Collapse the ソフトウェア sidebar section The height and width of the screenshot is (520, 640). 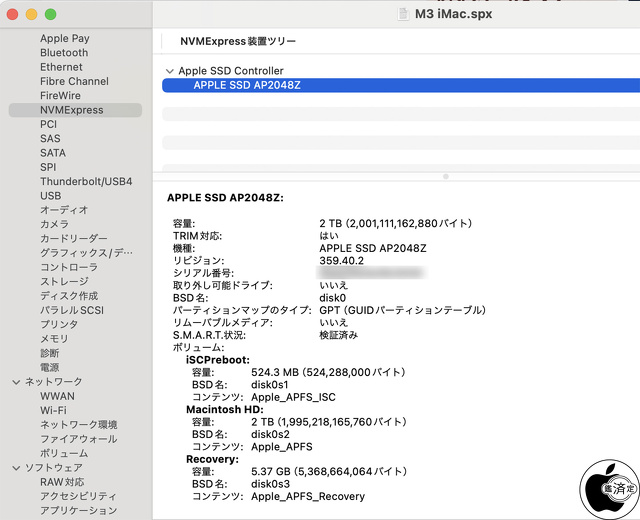[x=16, y=468]
